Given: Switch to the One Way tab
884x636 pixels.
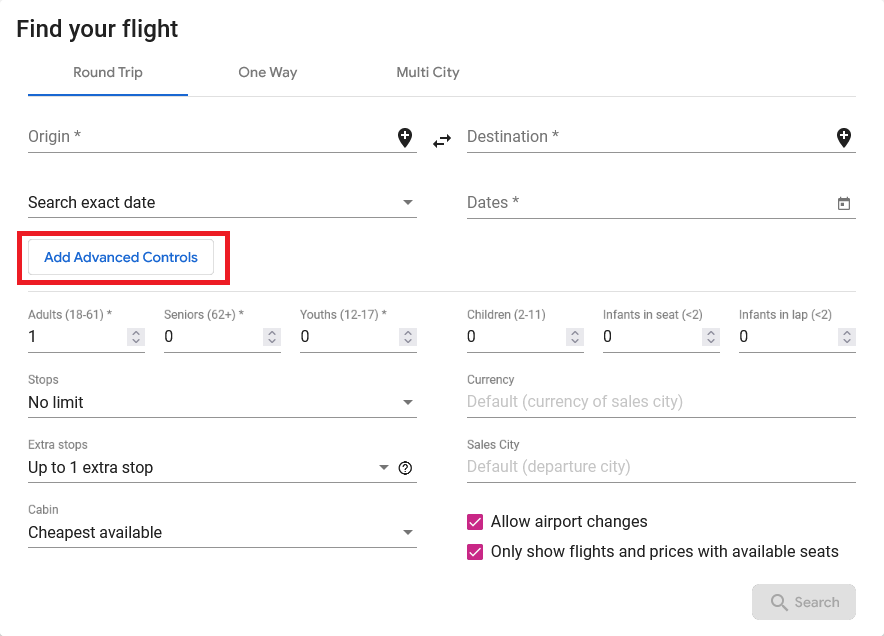Looking at the screenshot, I should pos(267,73).
